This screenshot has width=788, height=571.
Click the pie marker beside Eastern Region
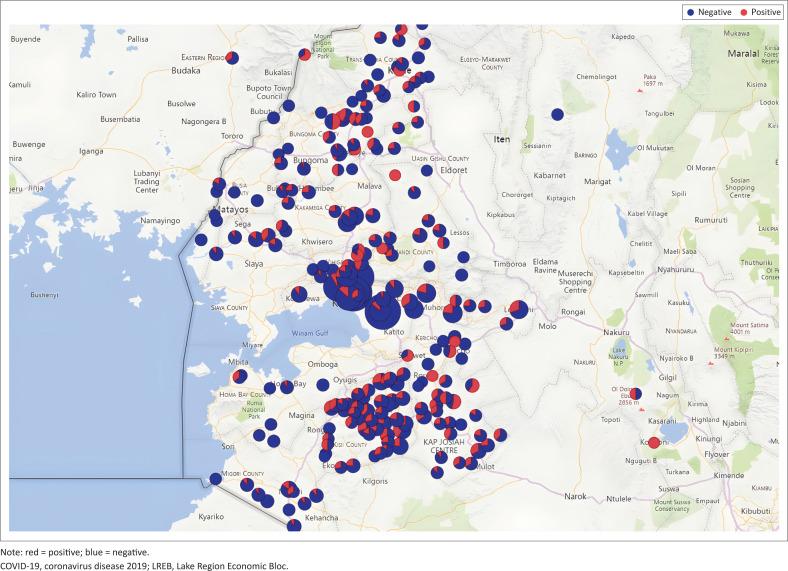[x=232, y=59]
